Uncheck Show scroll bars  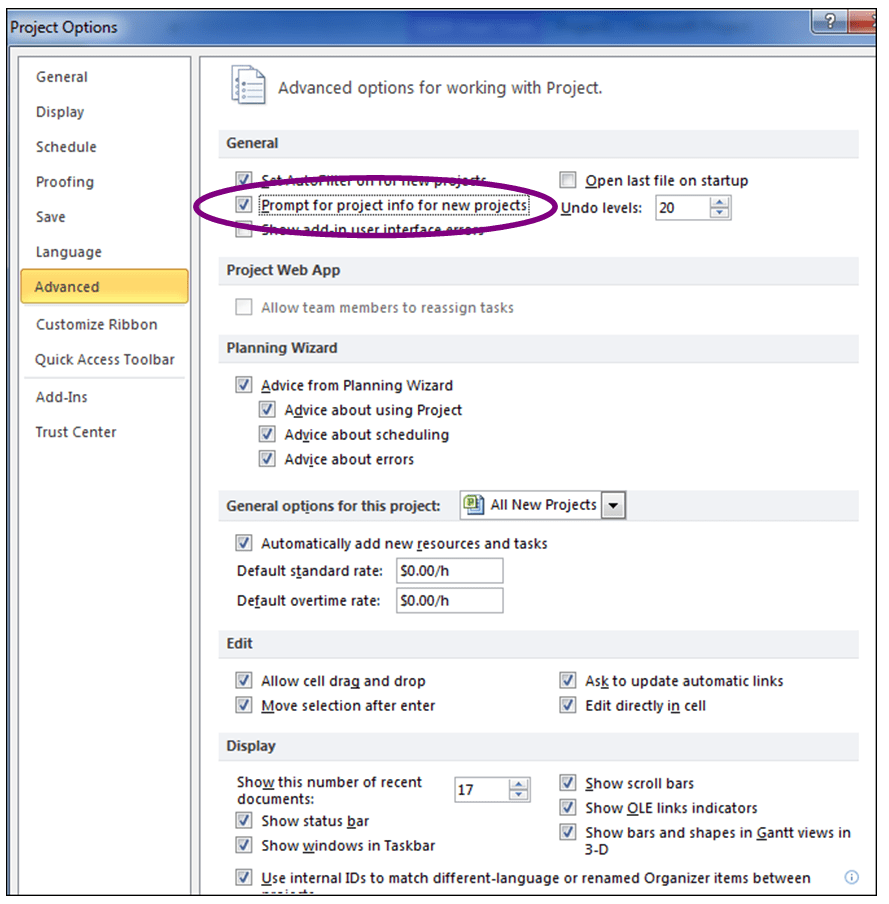568,782
